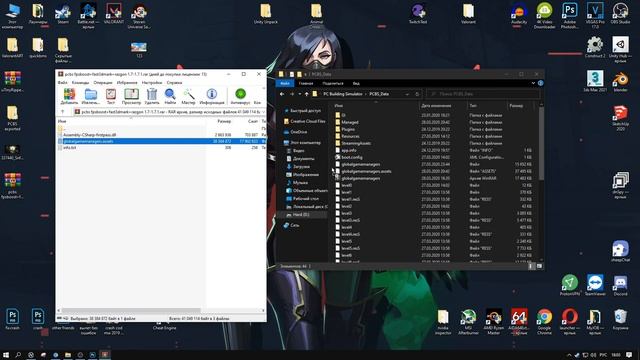Select the Корзина (Recycle Bin) desktop icon
The width and height of the screenshot is (640, 360).
pos(620,319)
